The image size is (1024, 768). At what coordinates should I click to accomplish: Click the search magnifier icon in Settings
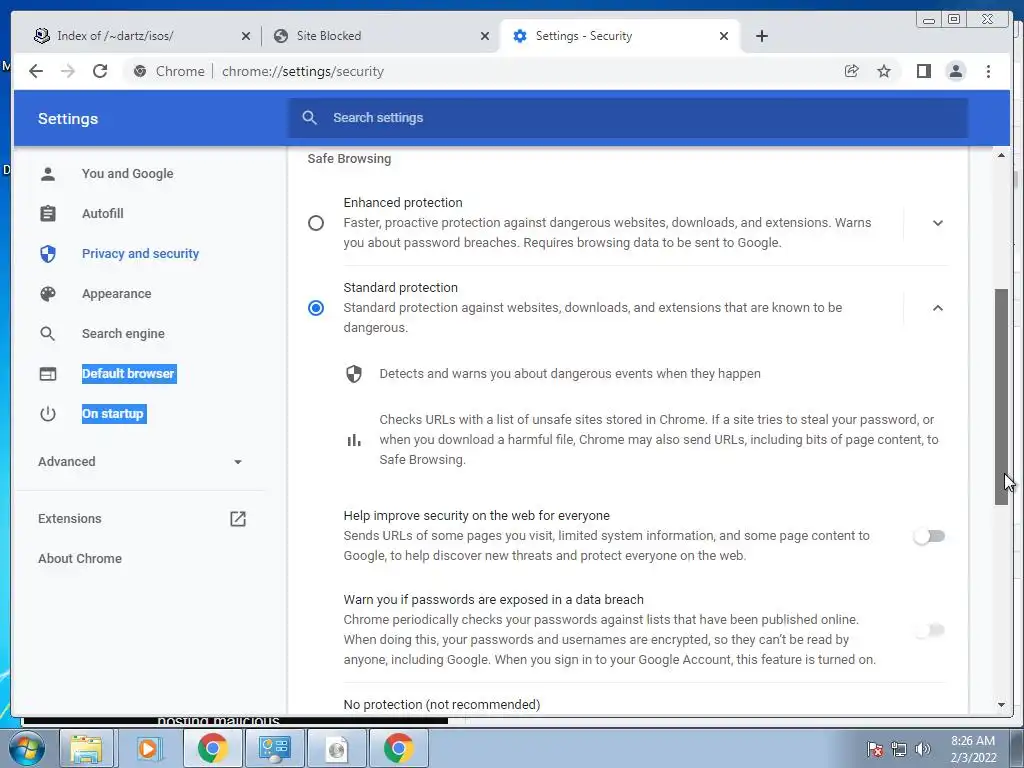[x=310, y=118]
